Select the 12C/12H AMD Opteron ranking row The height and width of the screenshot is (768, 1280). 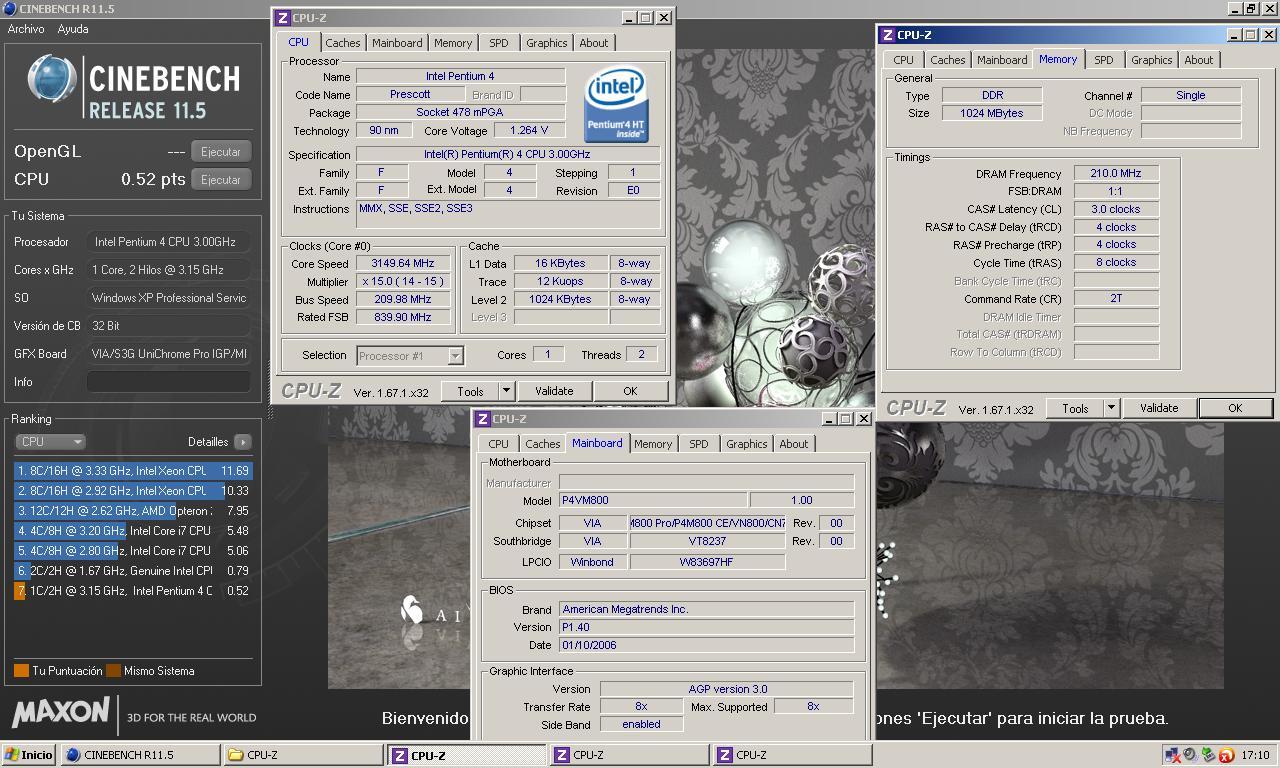click(x=133, y=510)
